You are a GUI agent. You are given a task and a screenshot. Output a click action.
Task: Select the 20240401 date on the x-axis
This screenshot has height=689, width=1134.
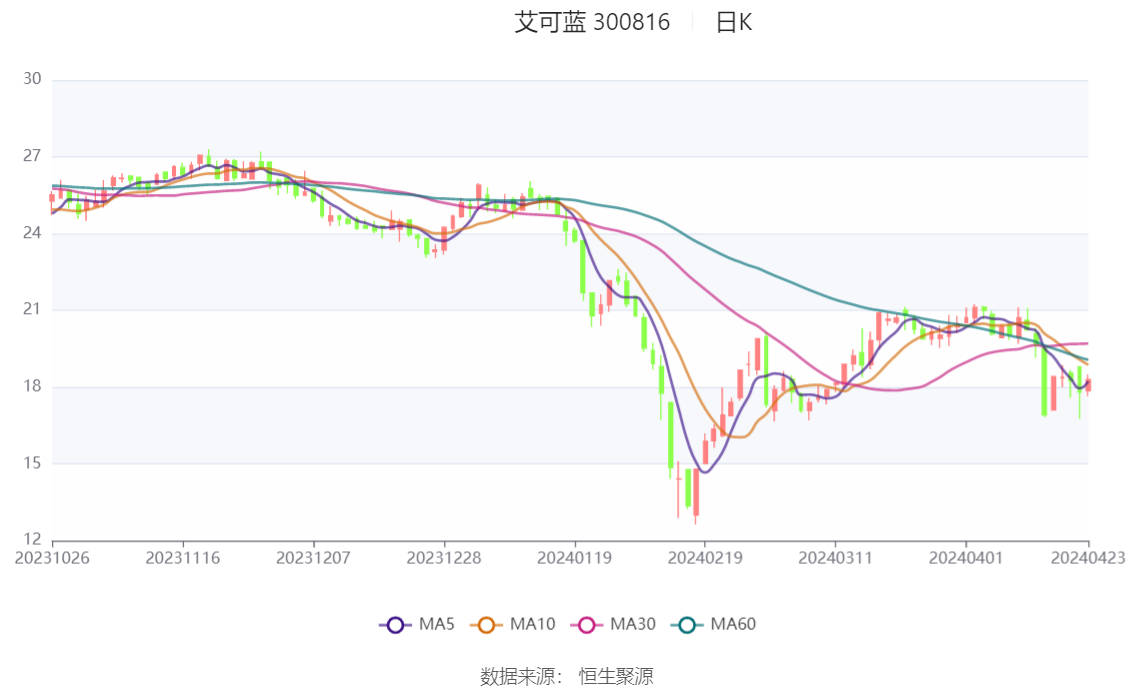965,558
